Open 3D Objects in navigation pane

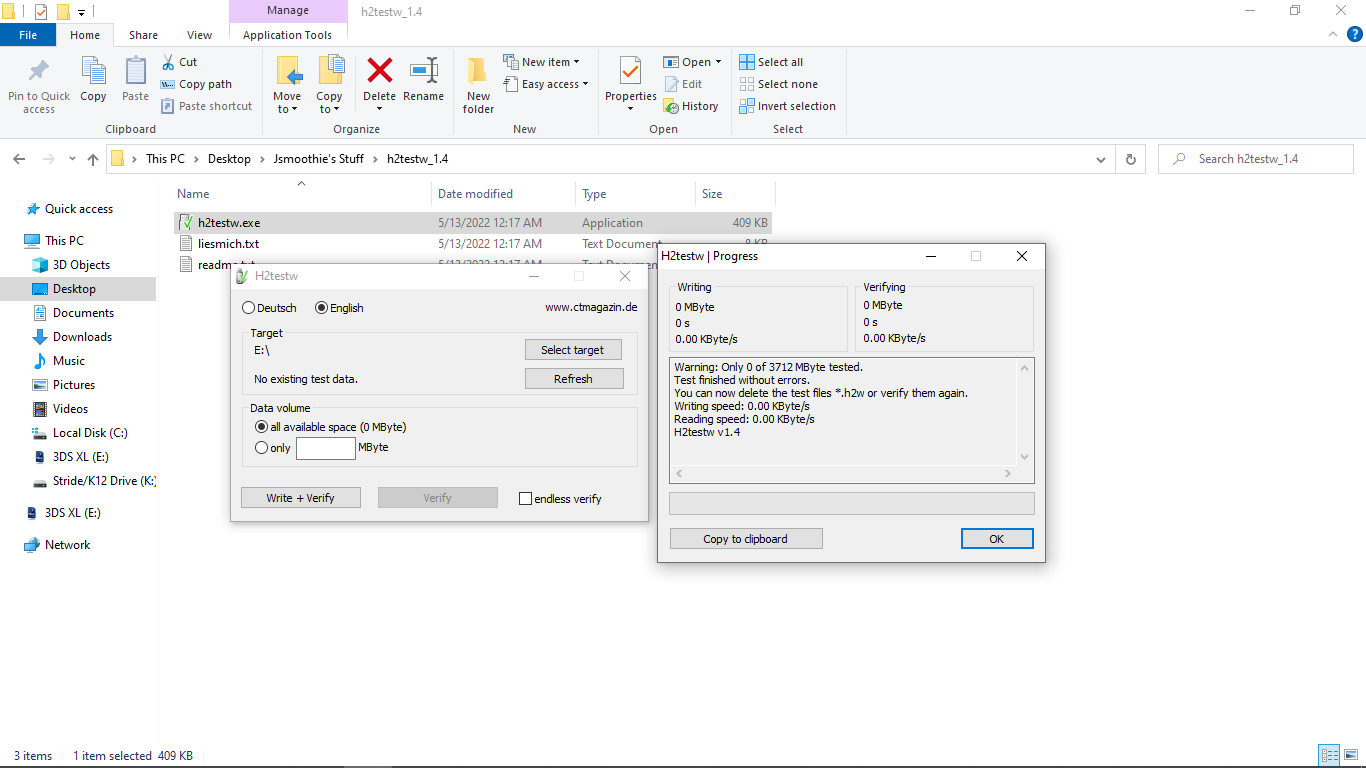pos(81,265)
